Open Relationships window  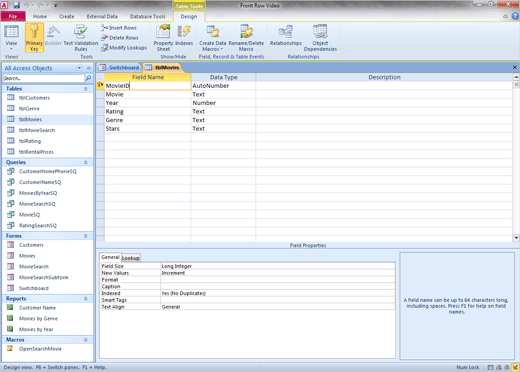[286, 36]
